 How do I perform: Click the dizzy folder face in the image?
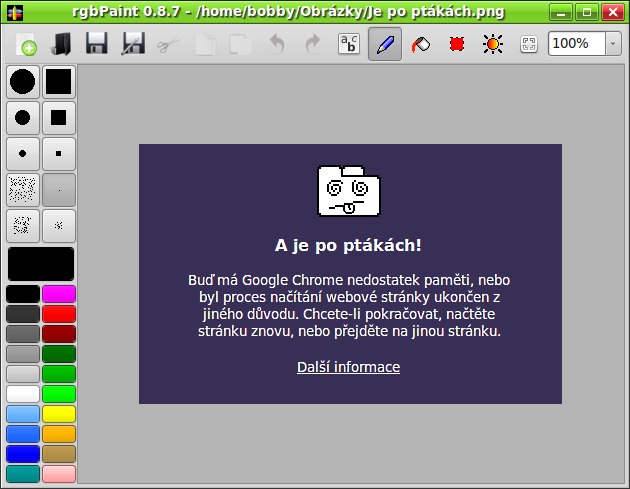coord(349,191)
